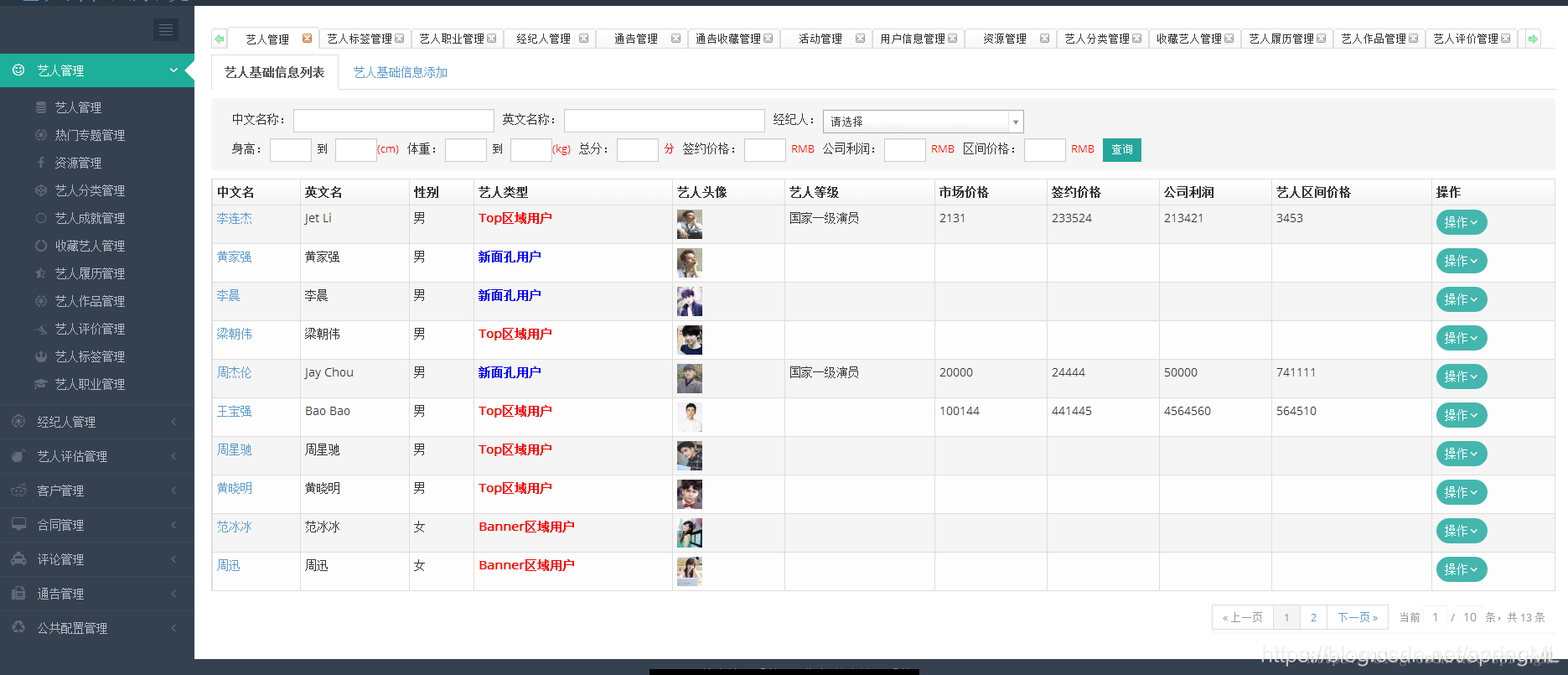Focus the 中文名称 input field

click(394, 121)
